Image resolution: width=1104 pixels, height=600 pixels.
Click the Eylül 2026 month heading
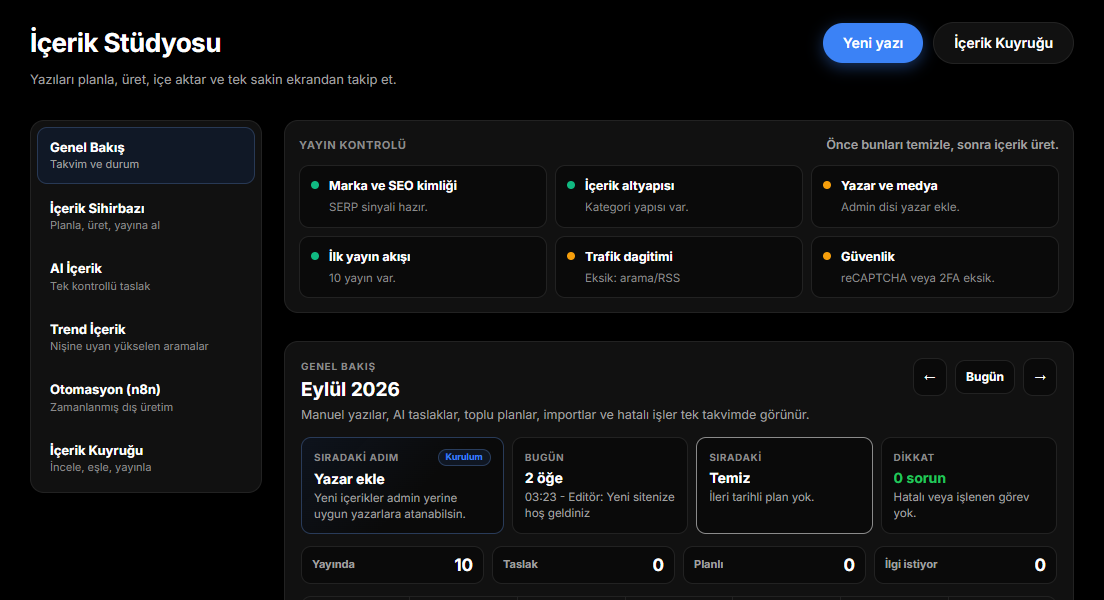point(350,389)
